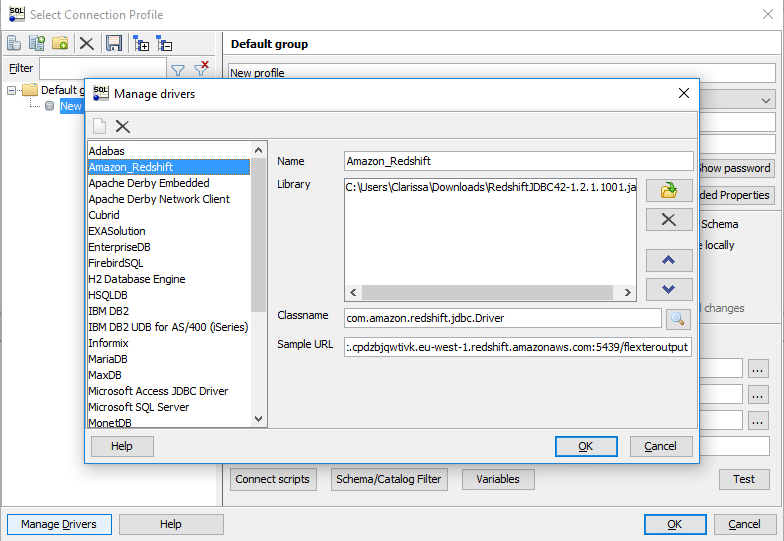Search for driver classname in library
The image size is (784, 541).
[x=678, y=318]
